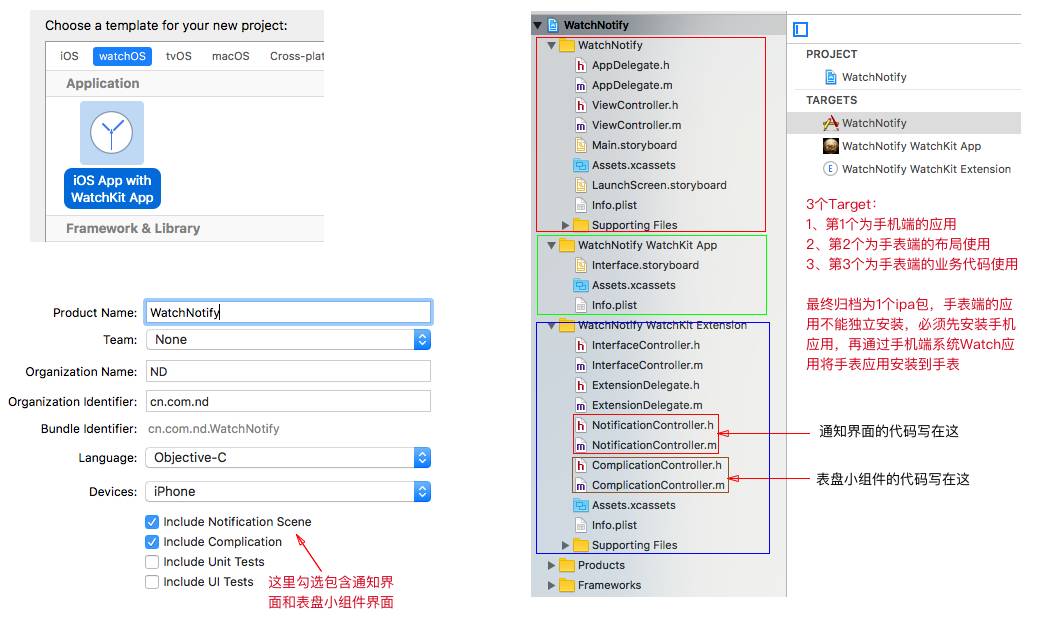Click the Products folder icon
Viewport: 1043px width, 627px height.
point(567,565)
